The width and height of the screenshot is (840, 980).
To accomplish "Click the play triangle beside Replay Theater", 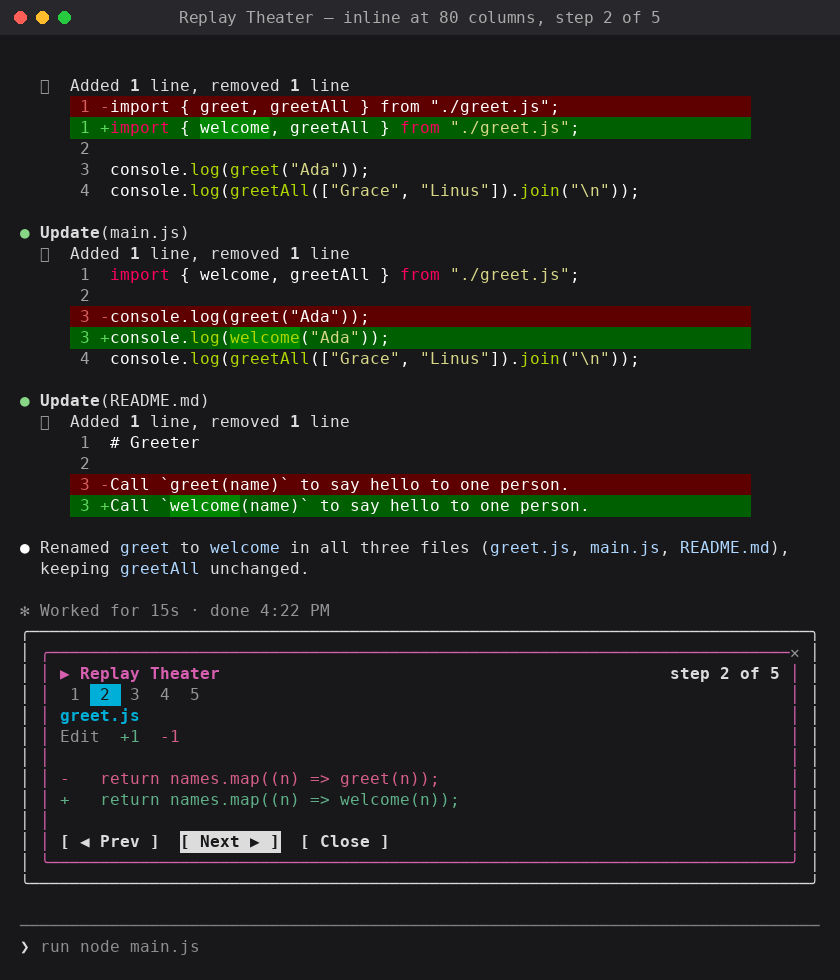I will (64, 674).
